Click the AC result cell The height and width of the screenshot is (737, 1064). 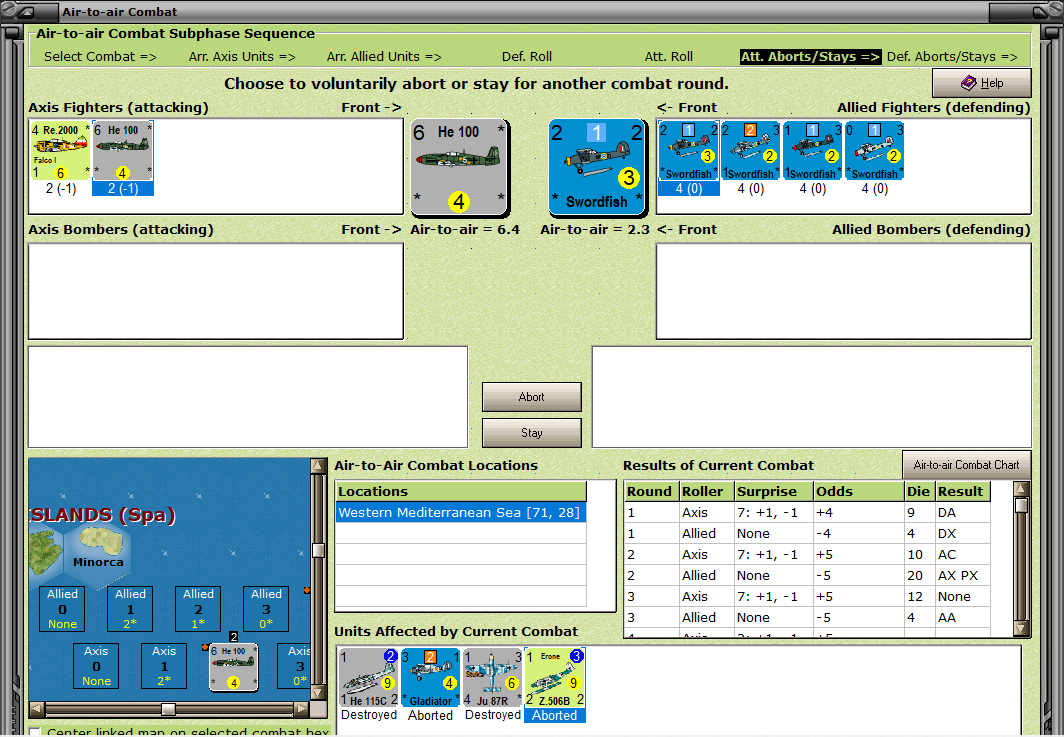(x=963, y=554)
